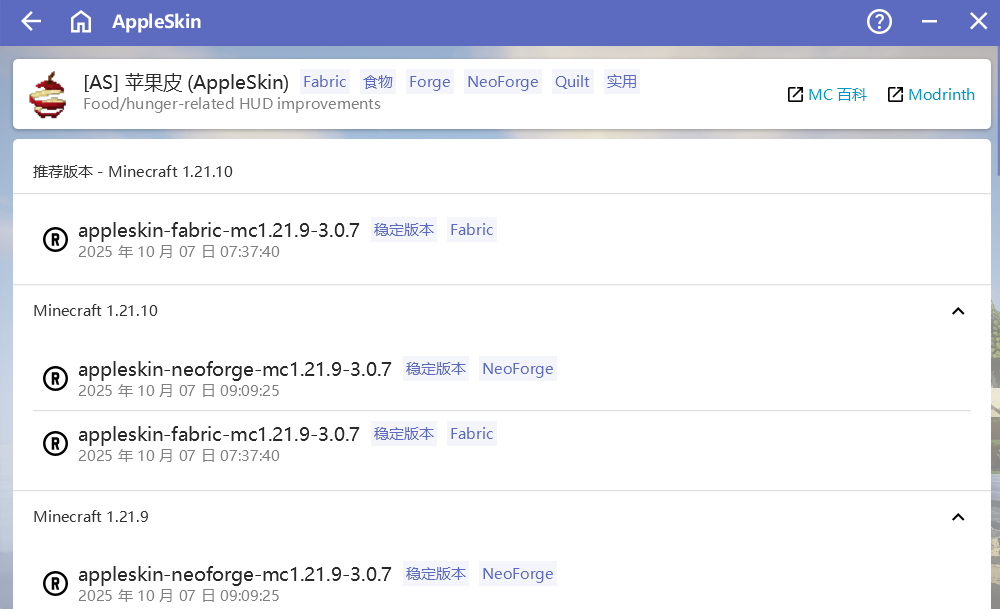Open help with question mark icon
This screenshot has width=1000, height=609.
(x=879, y=22)
